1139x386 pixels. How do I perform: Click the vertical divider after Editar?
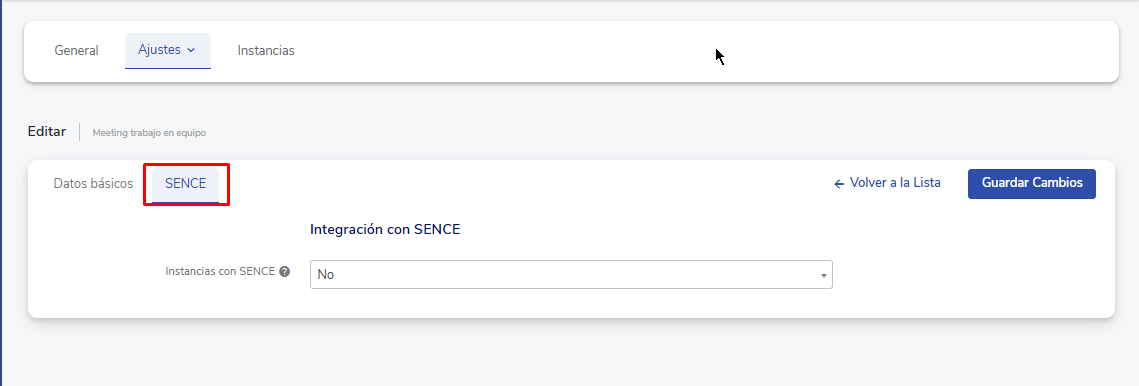pos(79,132)
